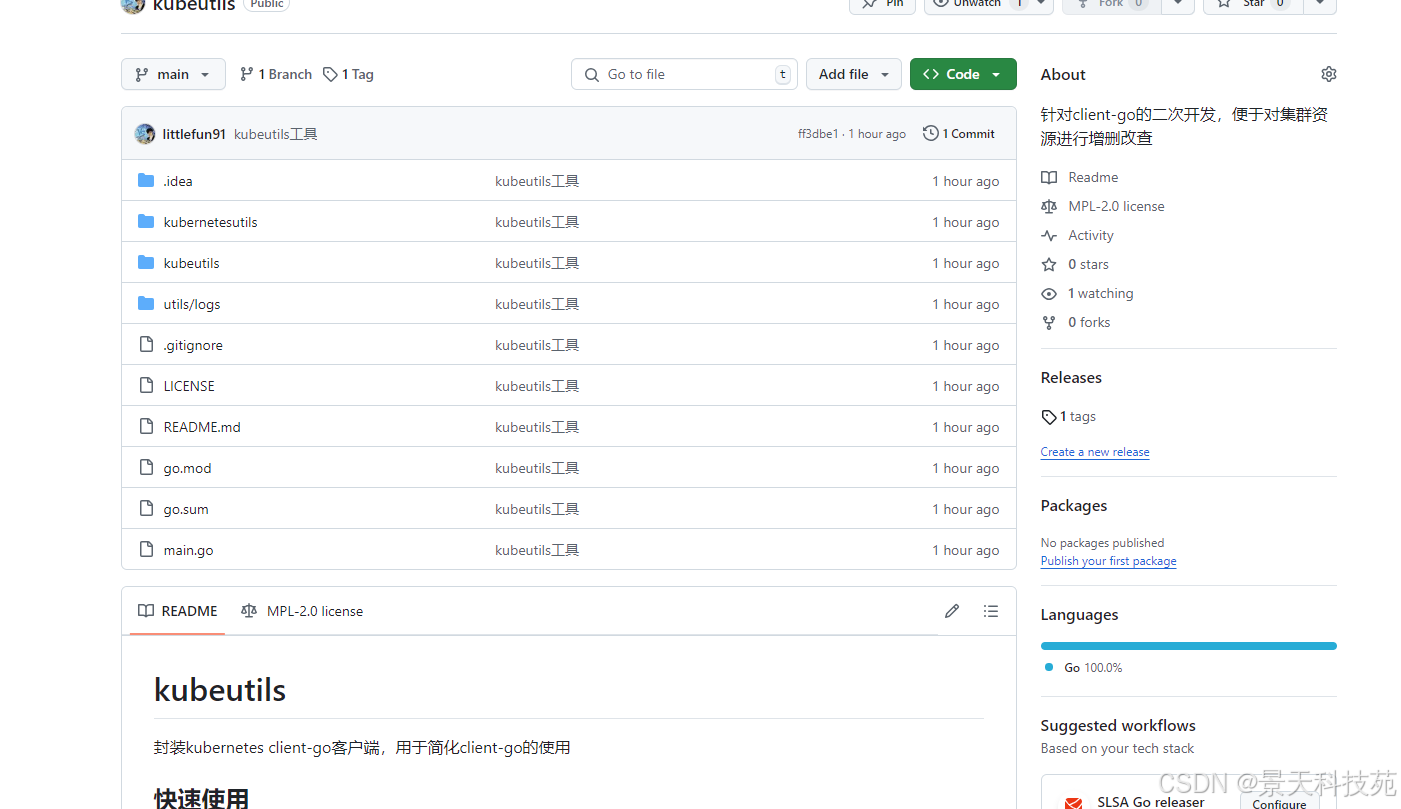This screenshot has height=809, width=1401.
Task: Open the Releases heading link
Action: (x=1071, y=377)
